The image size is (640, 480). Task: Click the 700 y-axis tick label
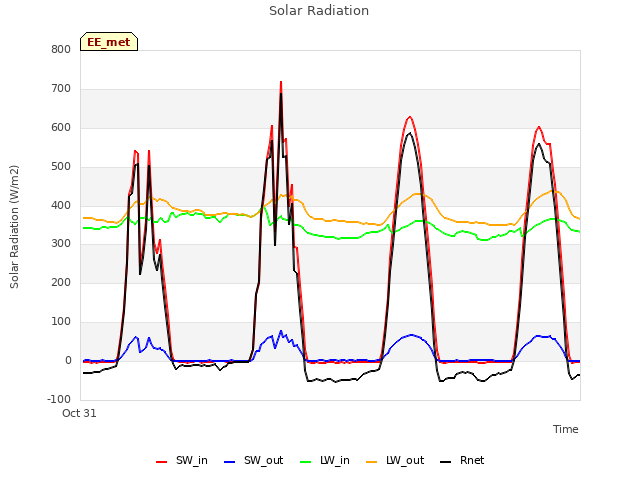point(61,89)
